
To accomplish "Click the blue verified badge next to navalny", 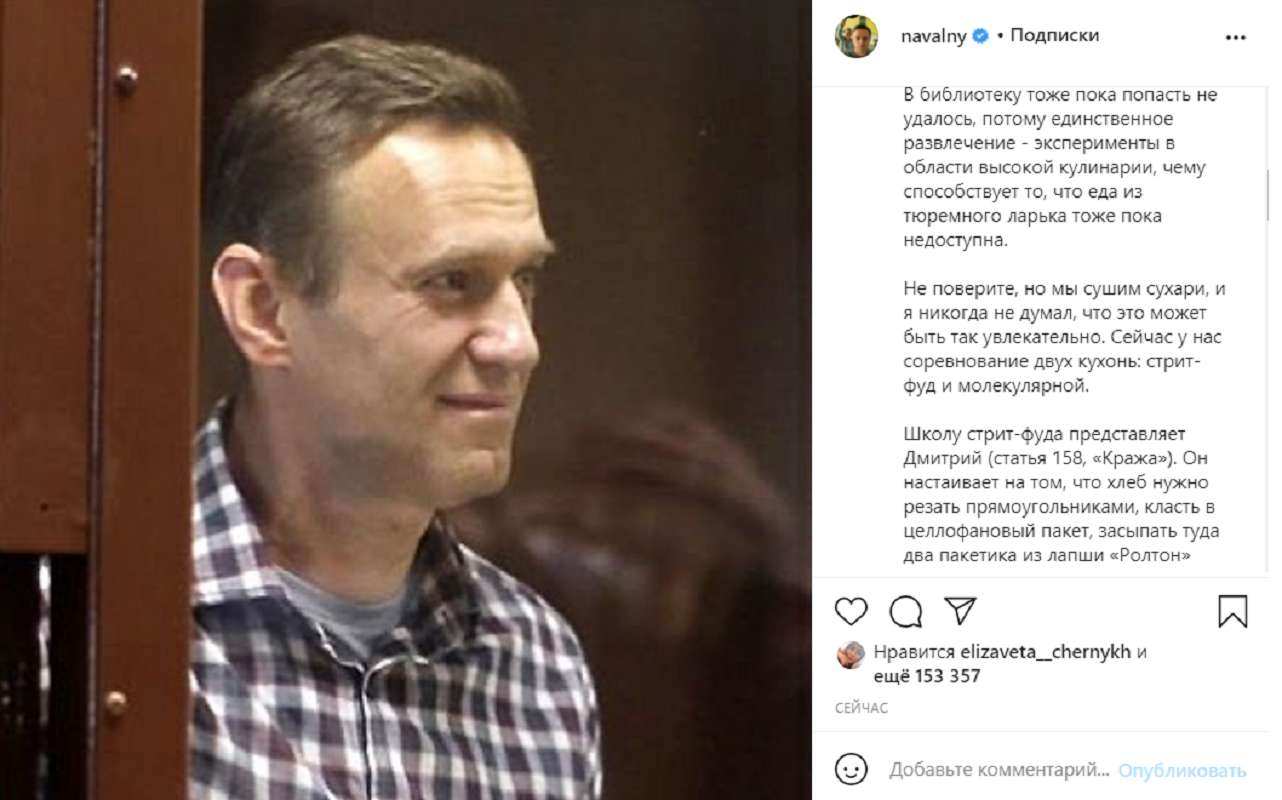I will [981, 36].
